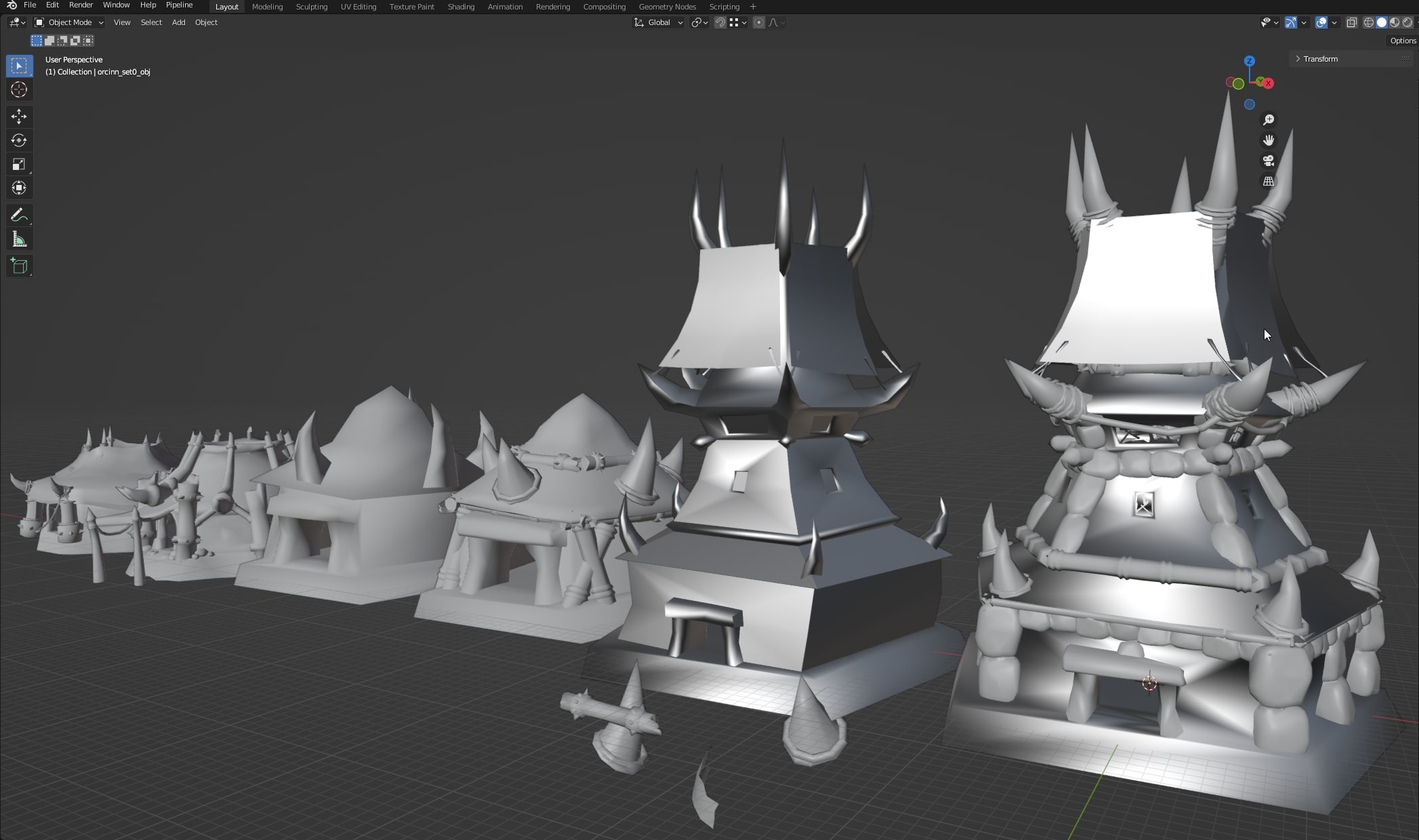Select the 3D Cursor tool
Viewport: 1419px width, 840px height.
[18, 89]
